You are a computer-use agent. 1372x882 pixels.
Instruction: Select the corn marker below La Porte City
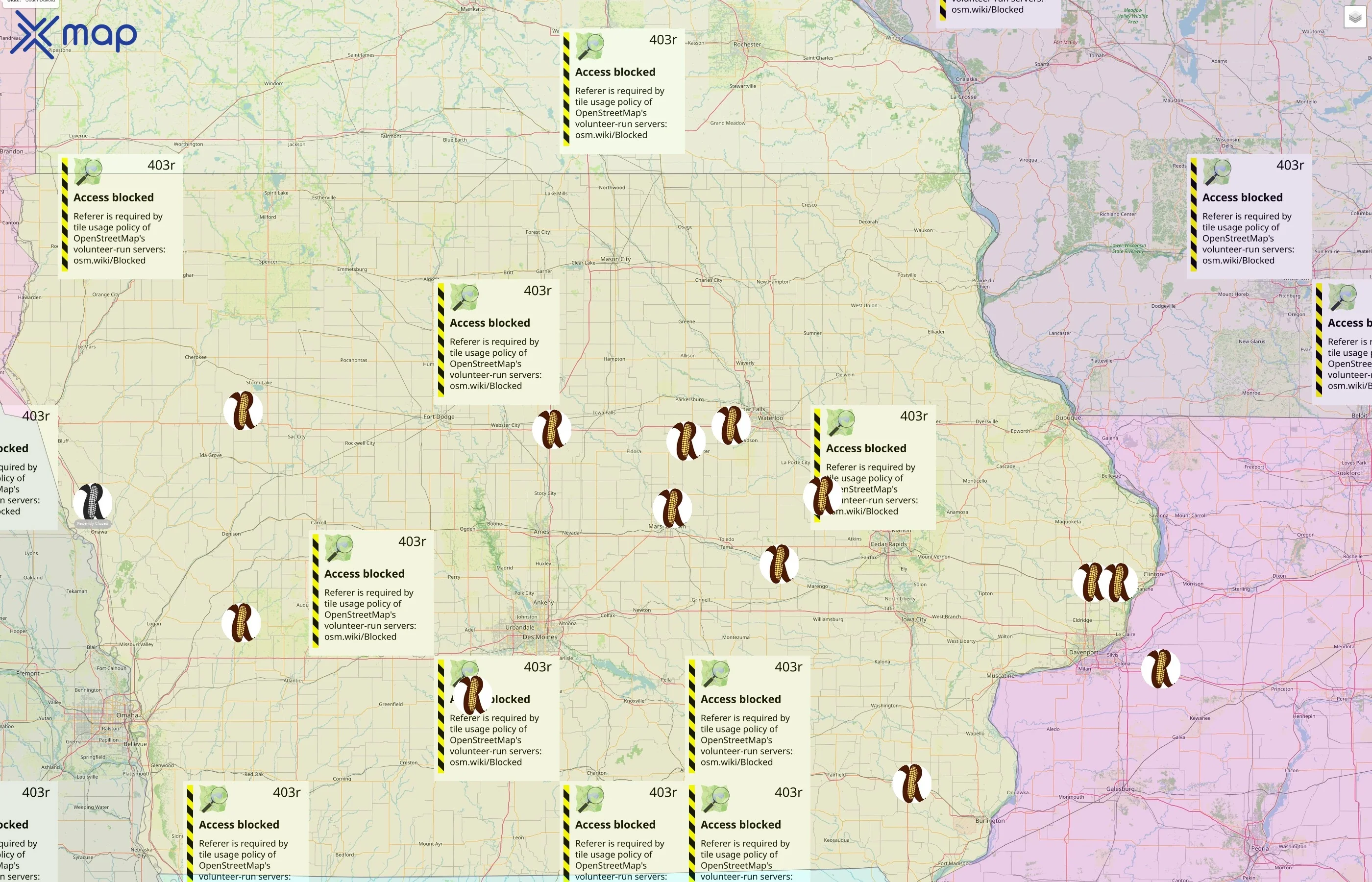823,496
